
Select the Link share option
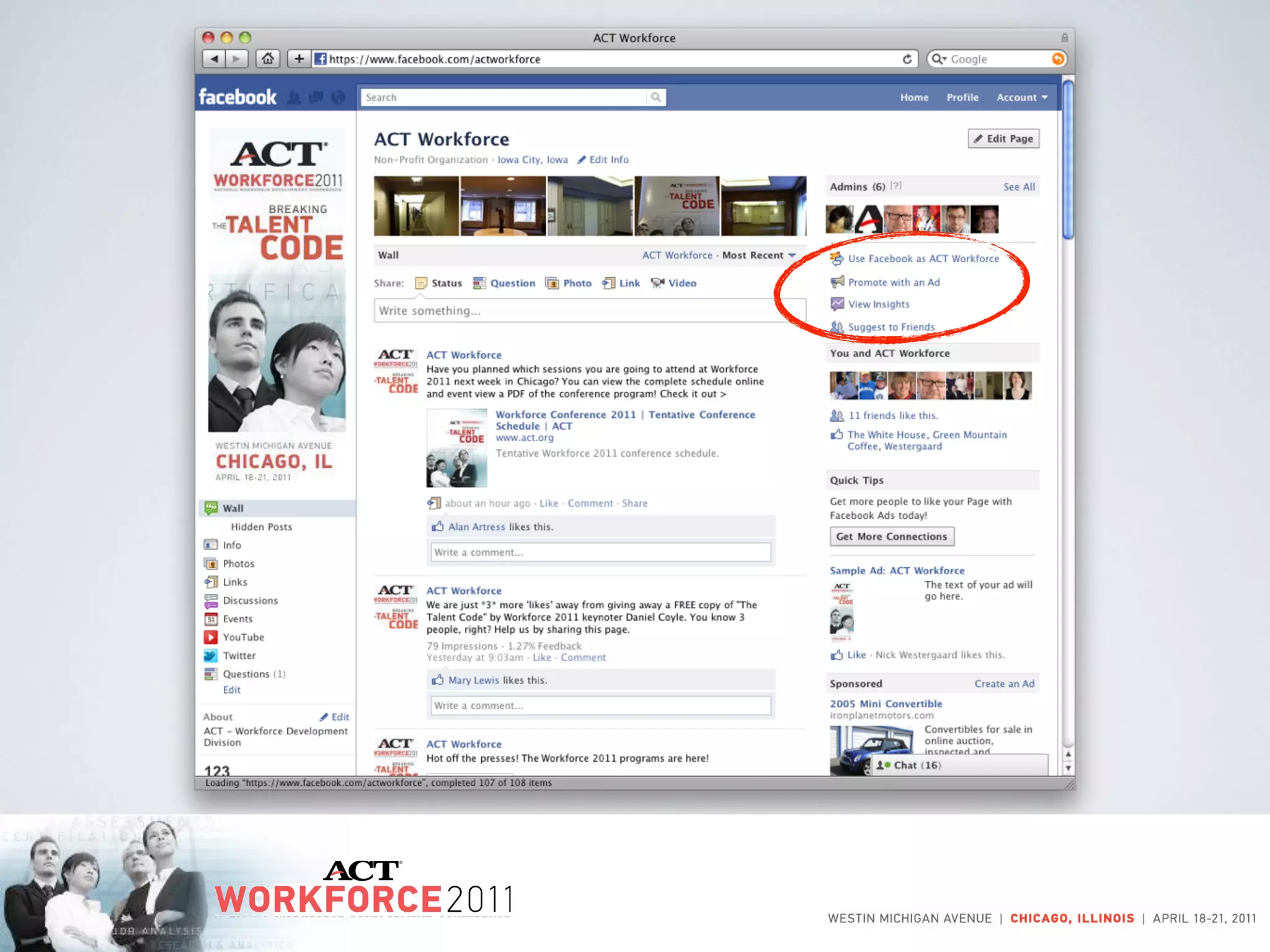click(621, 283)
